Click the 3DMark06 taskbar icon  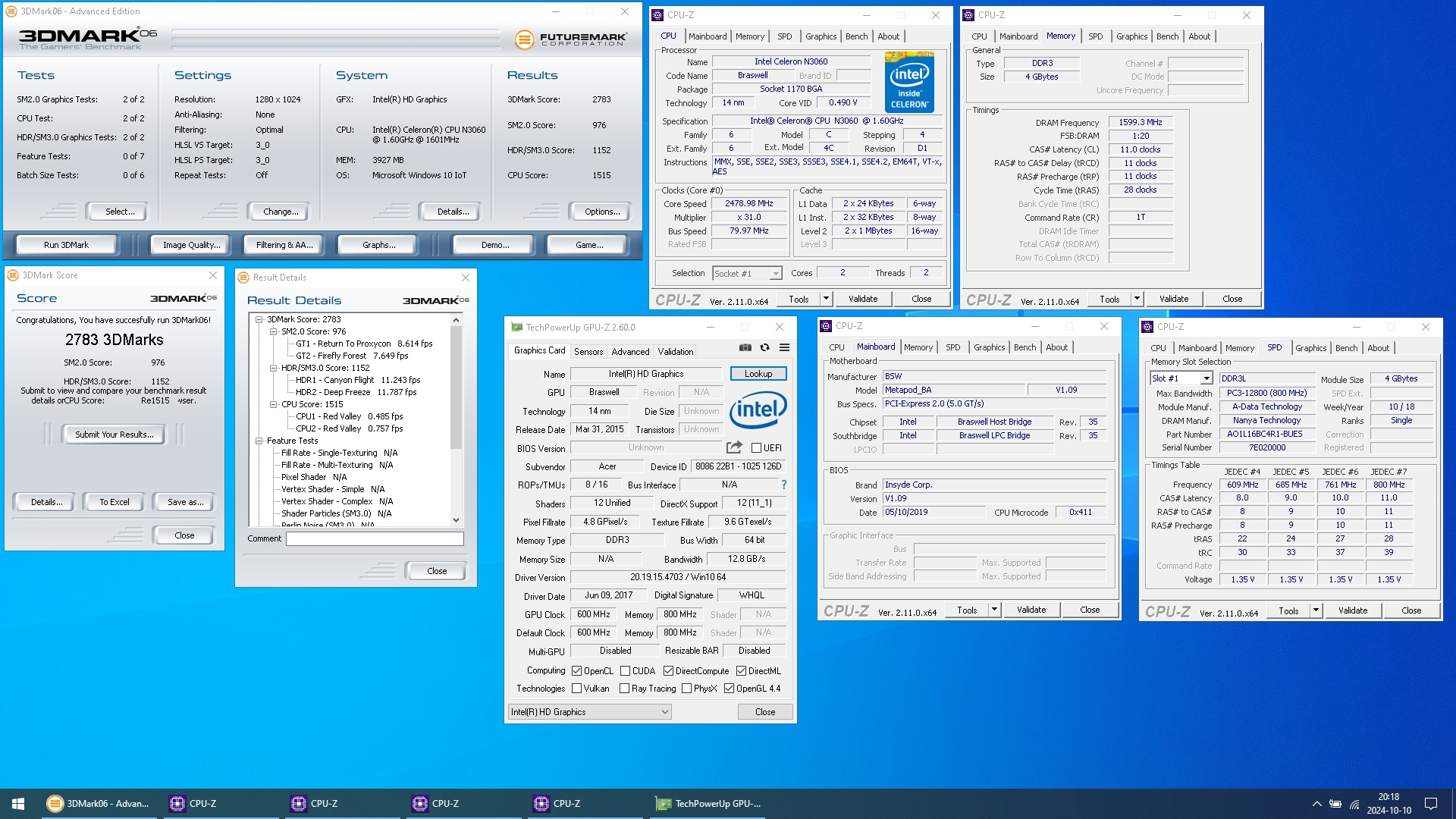tap(99, 804)
